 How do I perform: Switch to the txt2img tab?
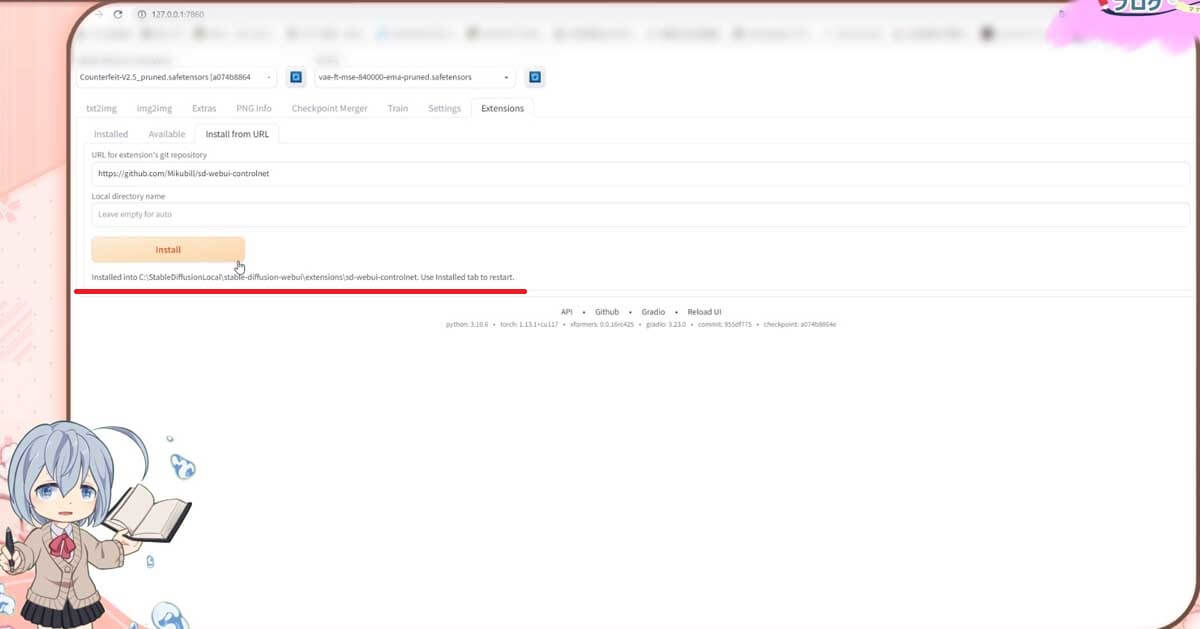[100, 108]
